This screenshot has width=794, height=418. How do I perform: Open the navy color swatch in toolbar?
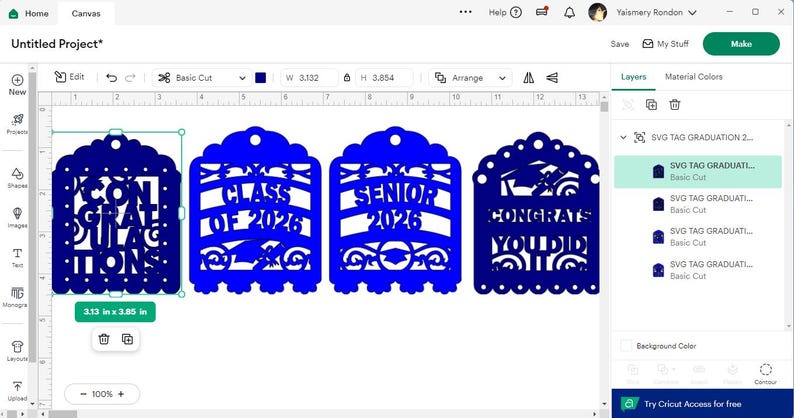click(261, 78)
